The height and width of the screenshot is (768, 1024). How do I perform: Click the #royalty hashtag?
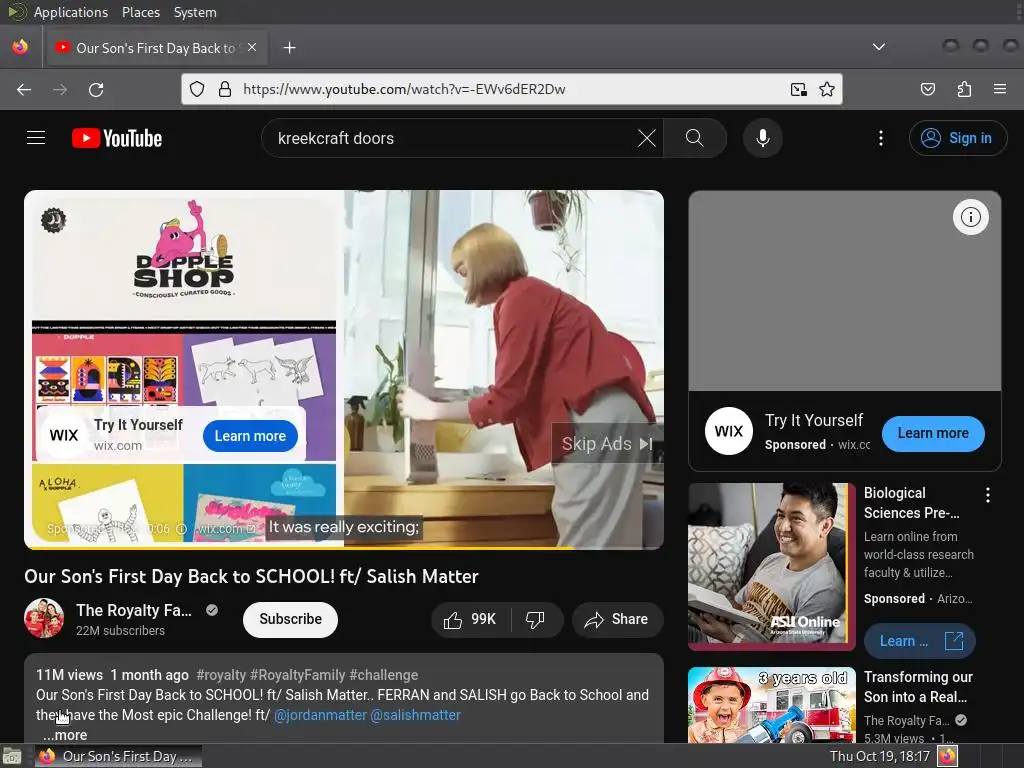coord(221,675)
